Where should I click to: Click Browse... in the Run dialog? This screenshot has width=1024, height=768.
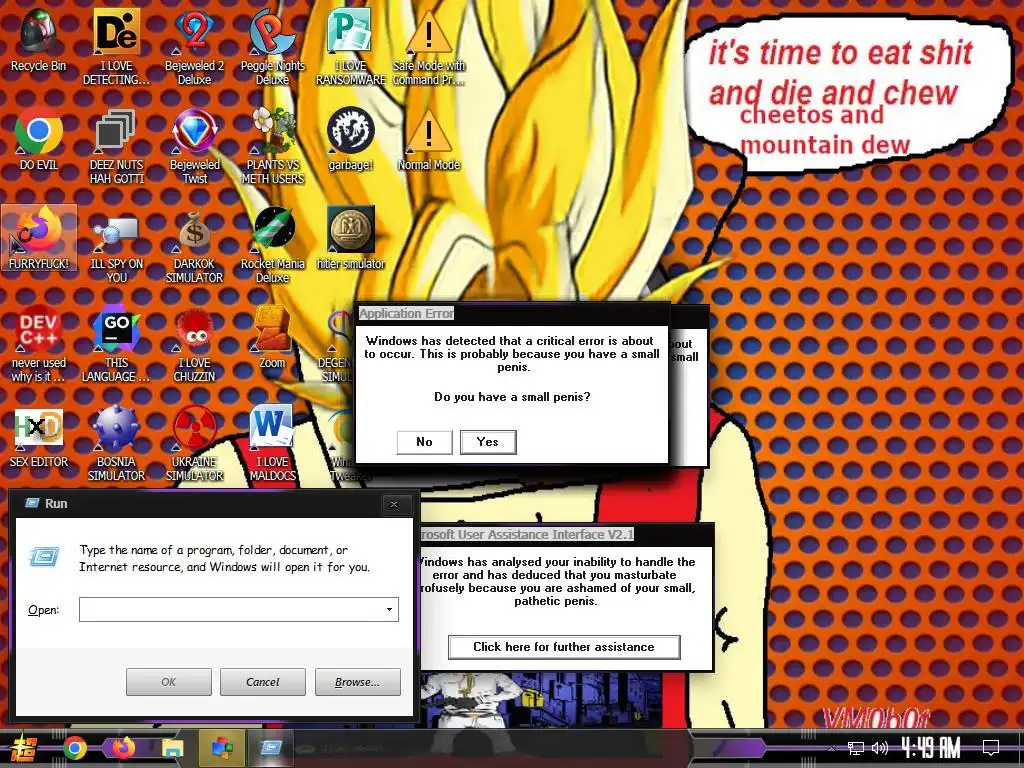(x=357, y=682)
